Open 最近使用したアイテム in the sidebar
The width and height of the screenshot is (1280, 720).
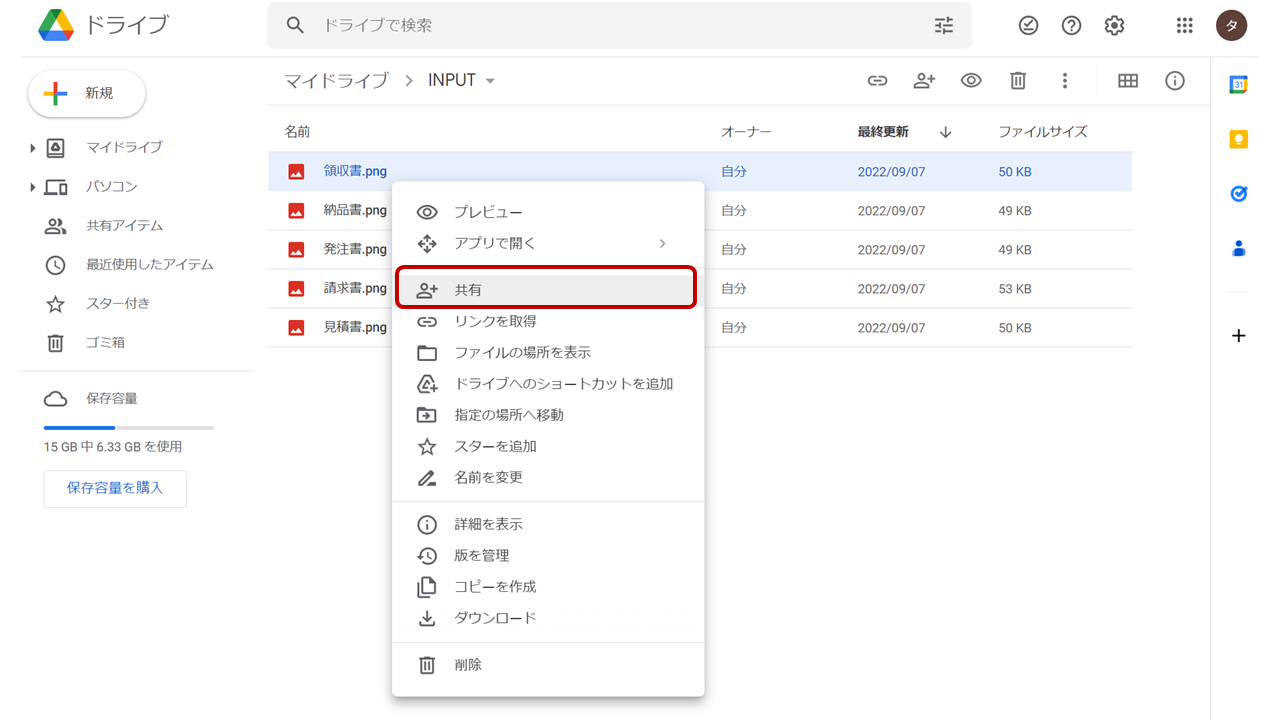pos(150,265)
